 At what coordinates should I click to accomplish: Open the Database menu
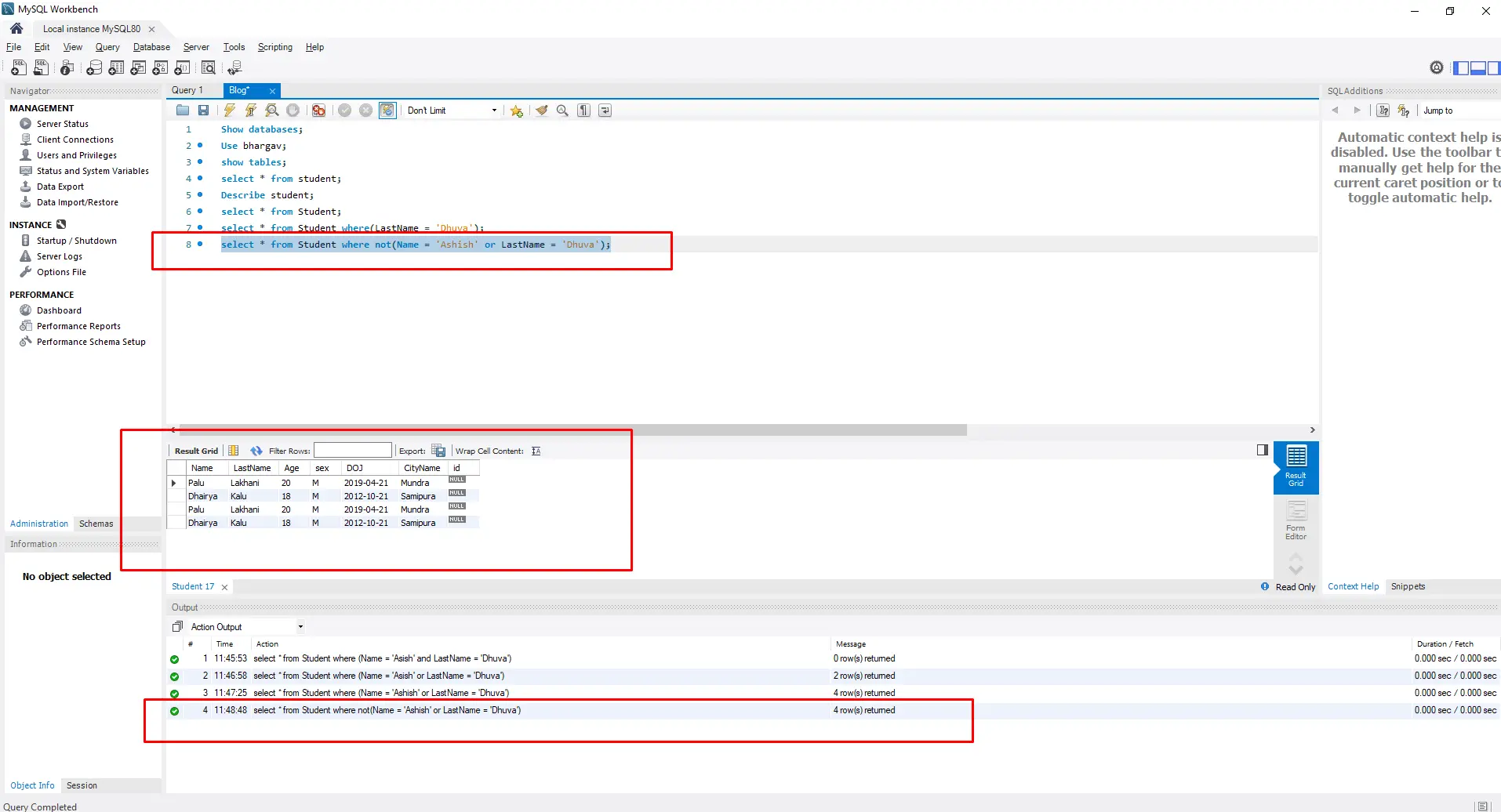pos(151,47)
